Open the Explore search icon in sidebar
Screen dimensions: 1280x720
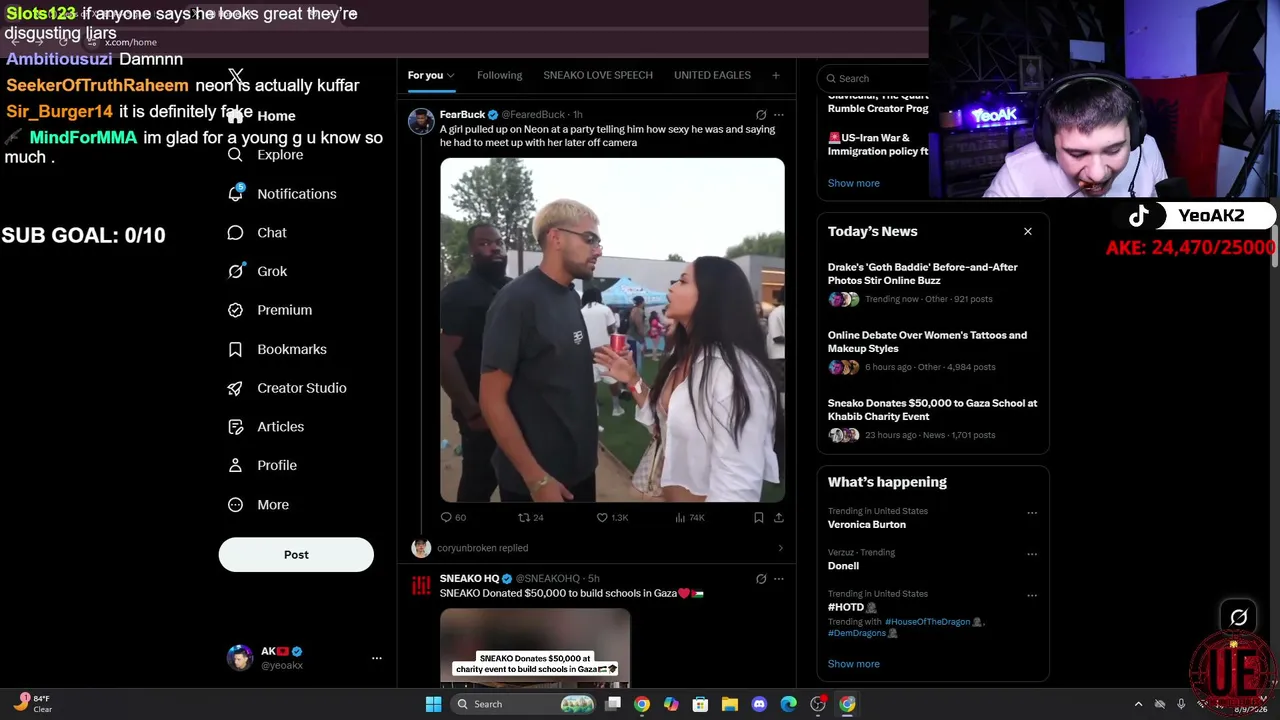[x=235, y=155]
